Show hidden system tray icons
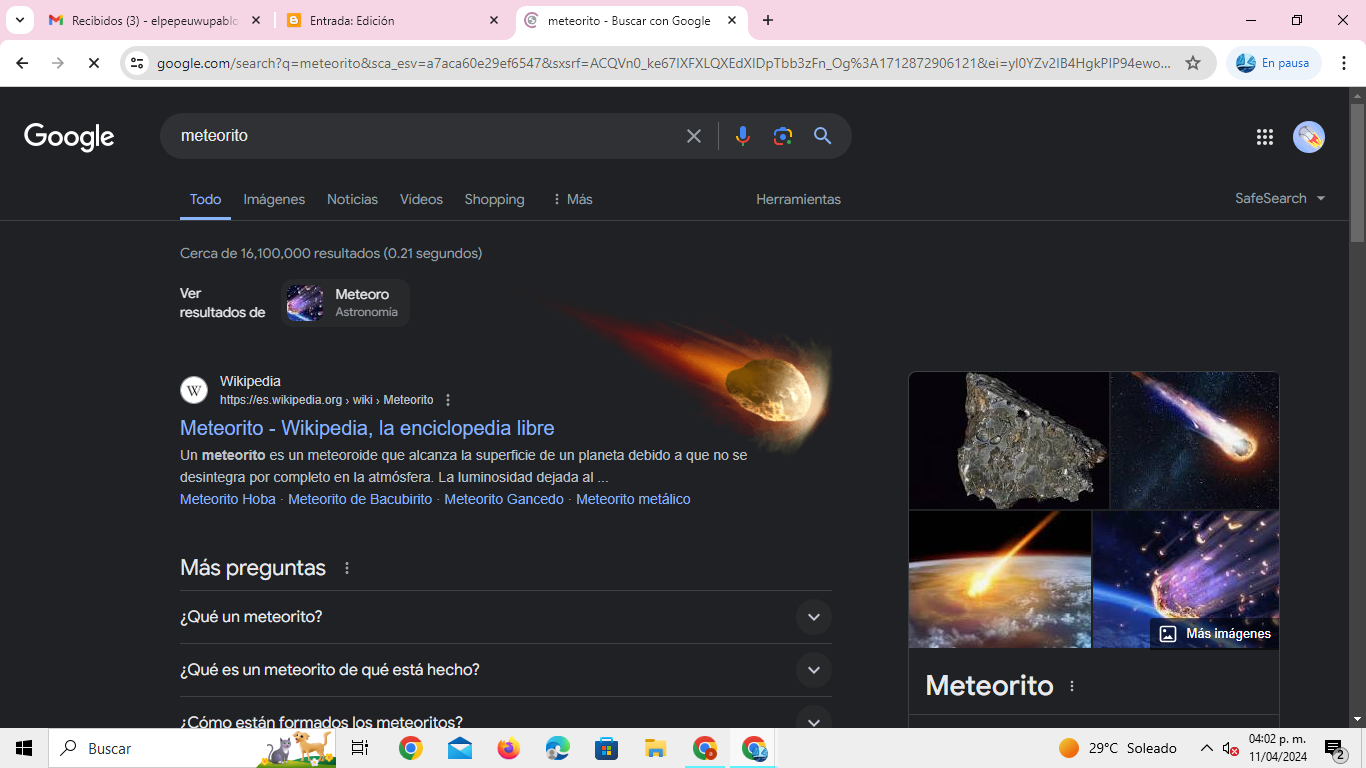Viewport: 1366px width, 768px height. (x=1207, y=748)
